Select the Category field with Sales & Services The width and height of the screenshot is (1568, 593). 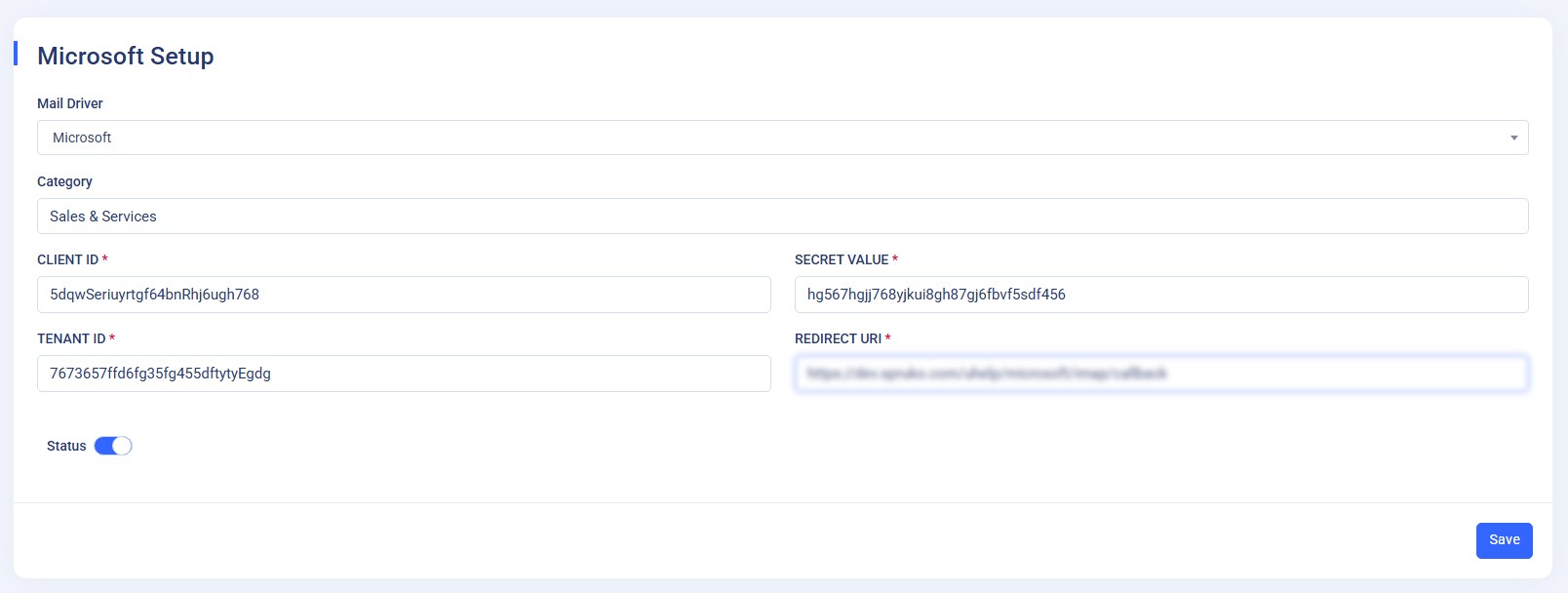click(782, 217)
